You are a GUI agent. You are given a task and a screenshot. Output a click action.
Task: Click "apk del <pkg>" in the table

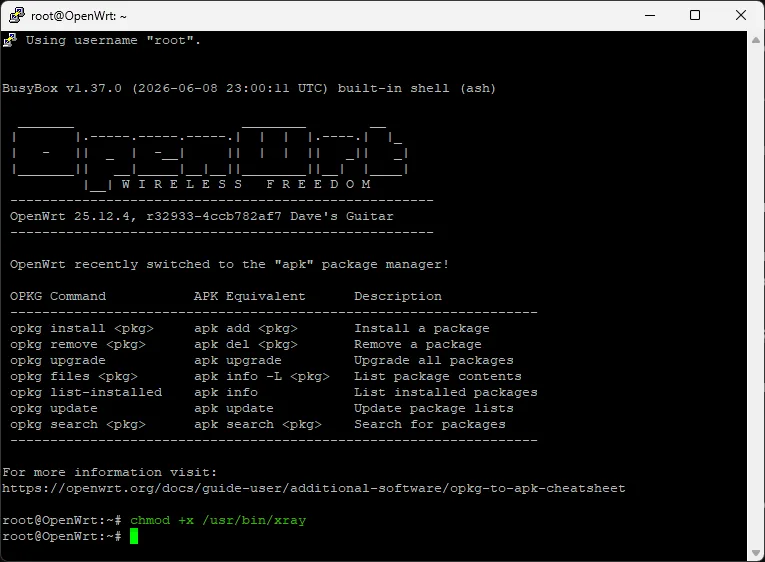tap(246, 344)
